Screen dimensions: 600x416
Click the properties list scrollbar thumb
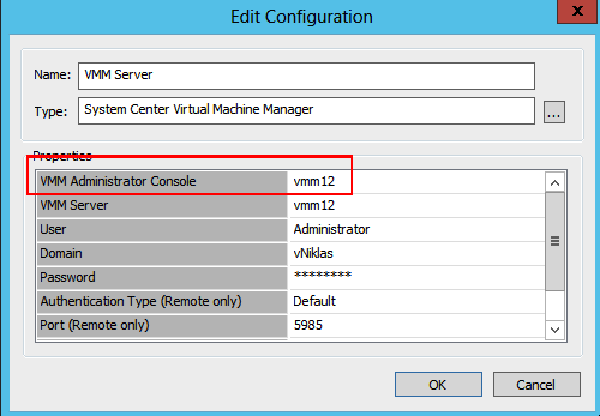554,241
